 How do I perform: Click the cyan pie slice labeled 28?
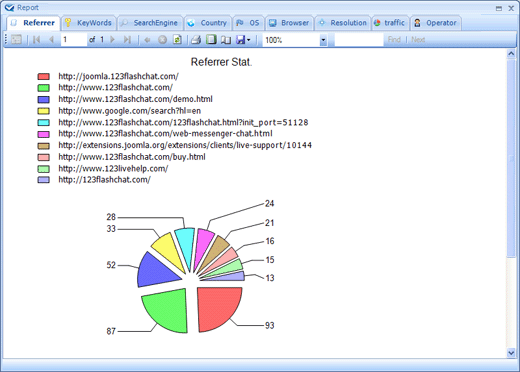[x=187, y=245]
